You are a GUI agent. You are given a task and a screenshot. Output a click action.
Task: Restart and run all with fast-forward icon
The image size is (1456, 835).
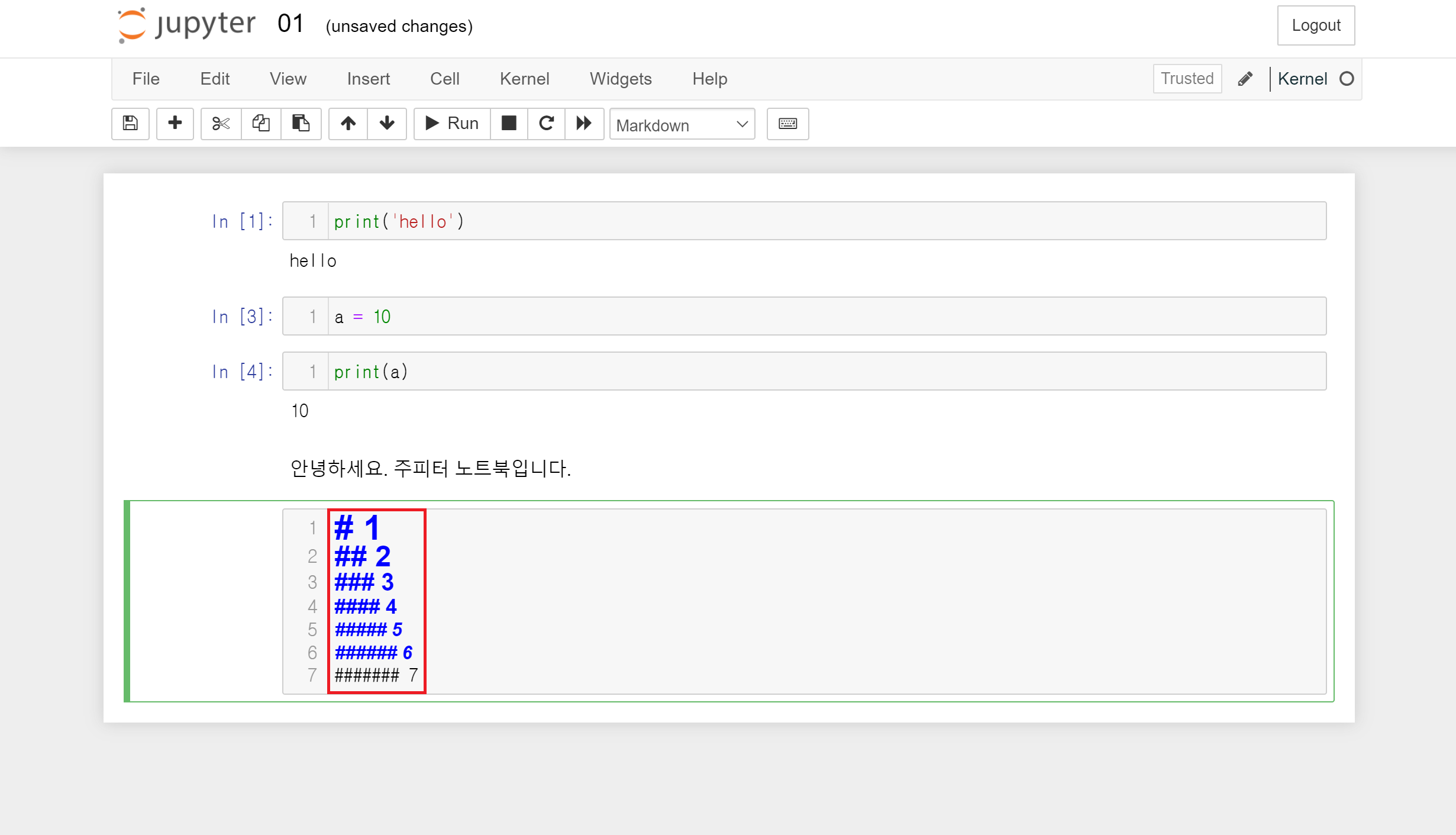584,123
